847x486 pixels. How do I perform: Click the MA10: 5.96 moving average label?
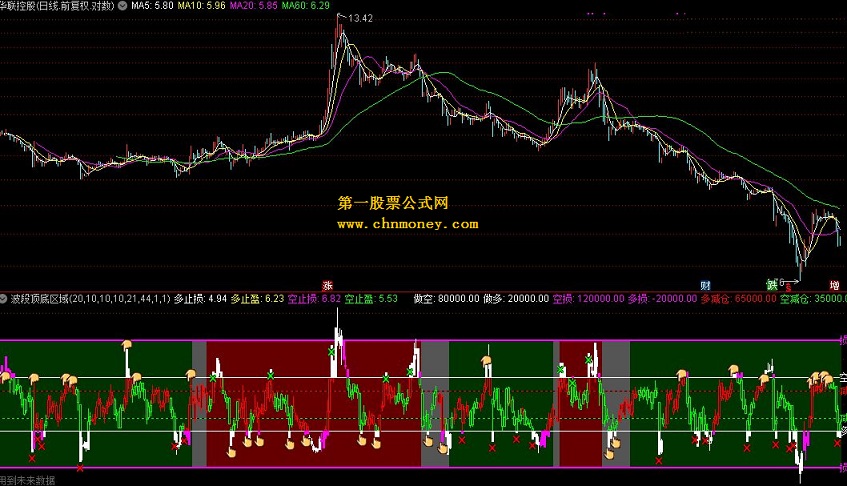click(x=201, y=5)
